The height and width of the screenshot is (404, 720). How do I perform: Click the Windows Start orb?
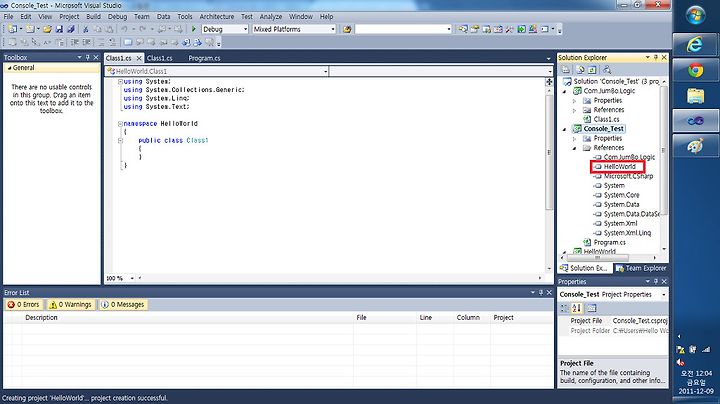tap(696, 15)
